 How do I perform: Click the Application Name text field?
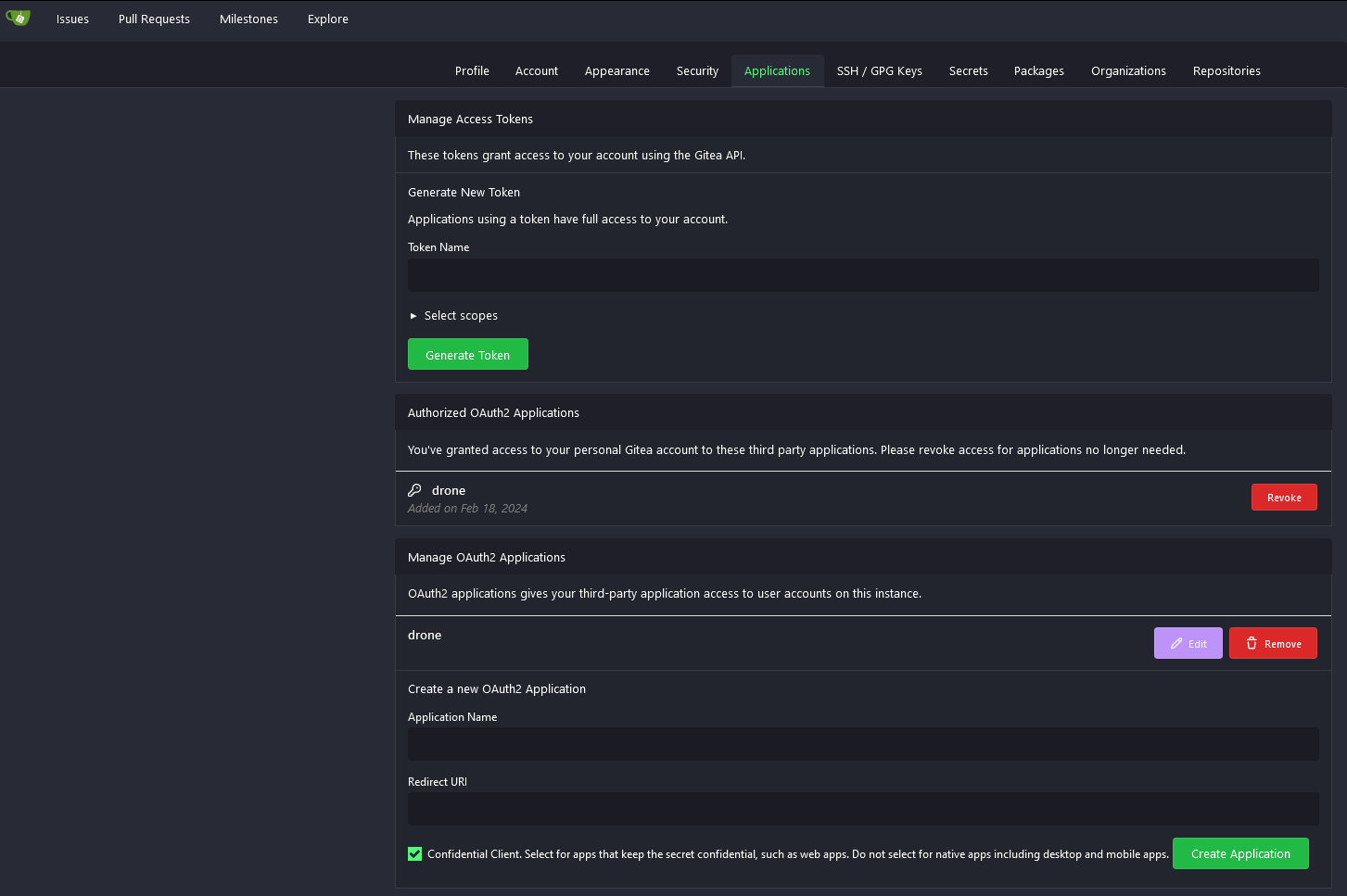862,744
